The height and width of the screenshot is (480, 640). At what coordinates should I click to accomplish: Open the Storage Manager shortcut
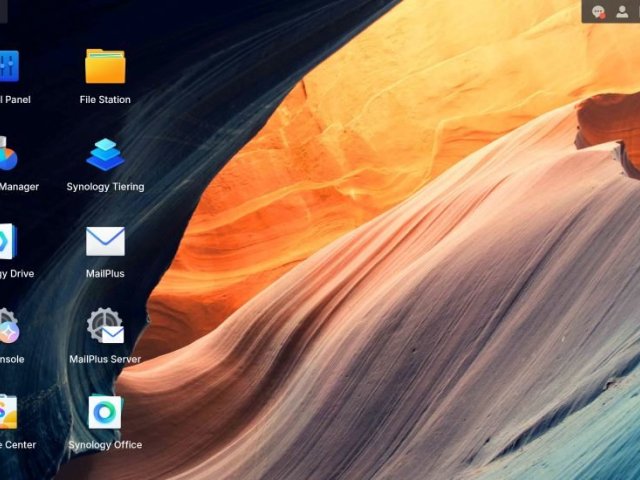pos(8,154)
